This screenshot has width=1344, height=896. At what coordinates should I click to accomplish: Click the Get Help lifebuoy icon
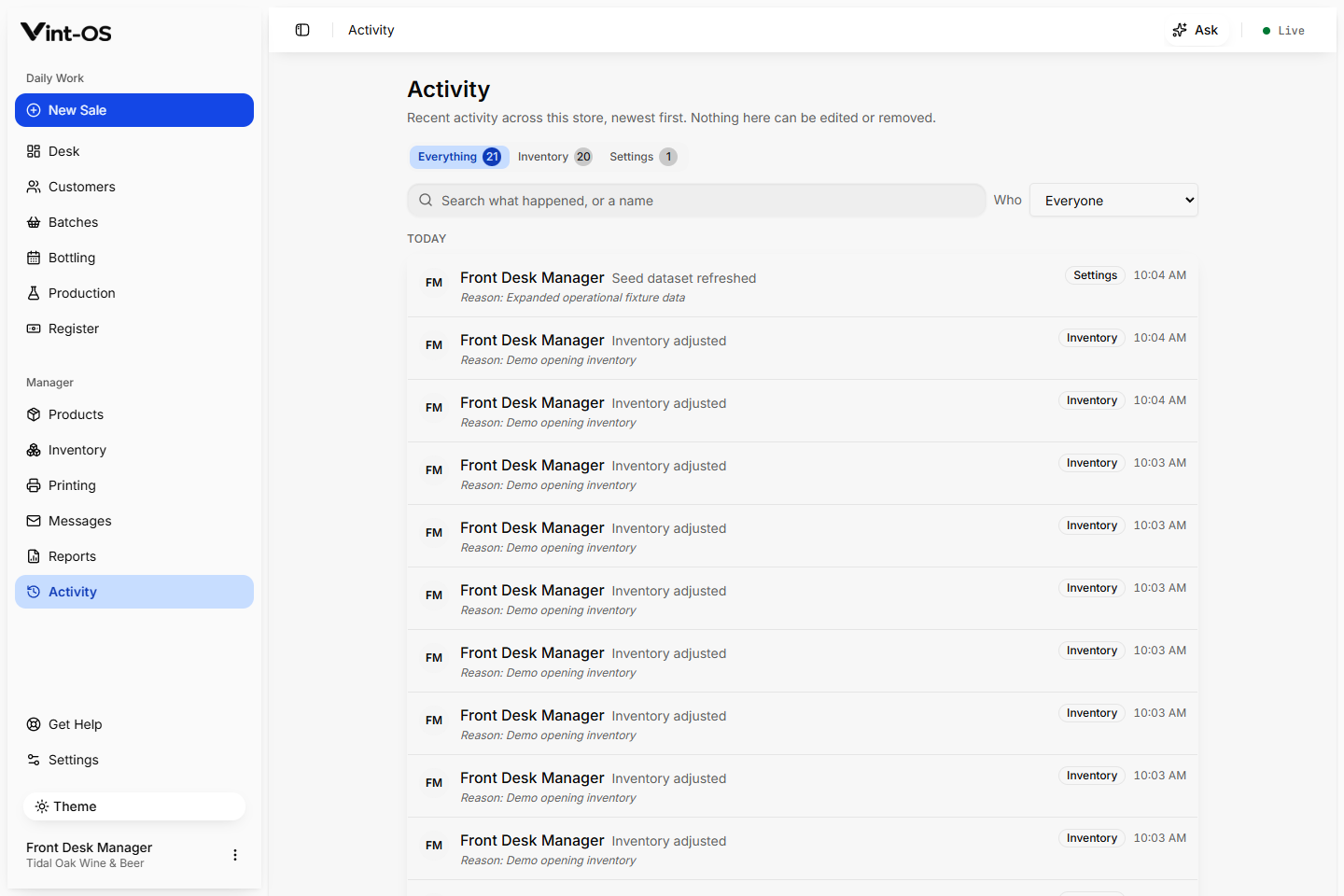click(34, 724)
